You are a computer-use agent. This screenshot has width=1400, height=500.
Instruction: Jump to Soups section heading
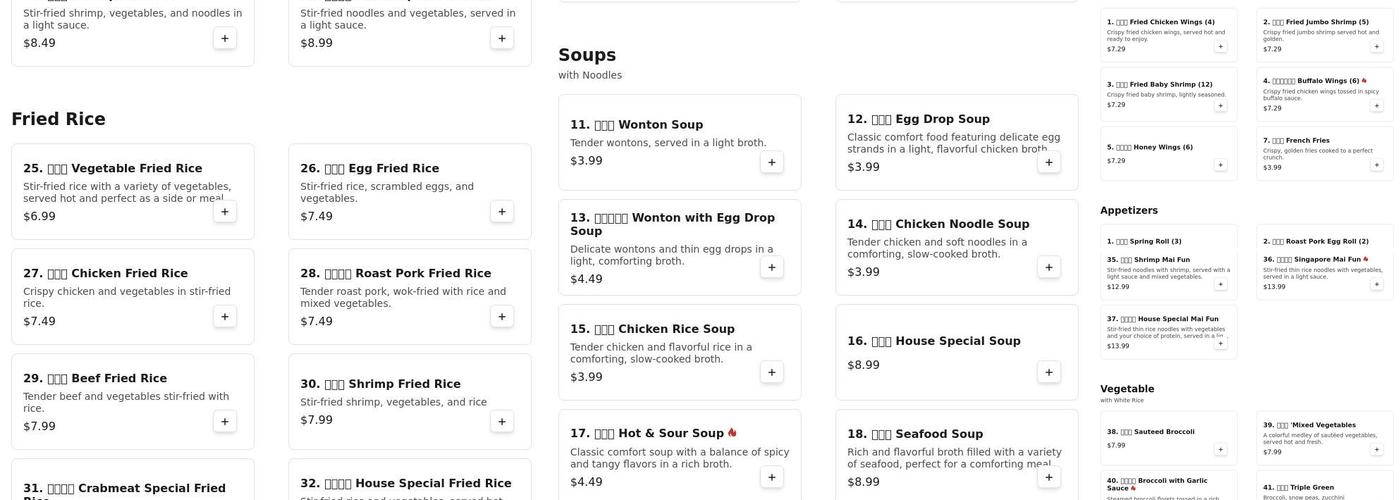coord(587,55)
